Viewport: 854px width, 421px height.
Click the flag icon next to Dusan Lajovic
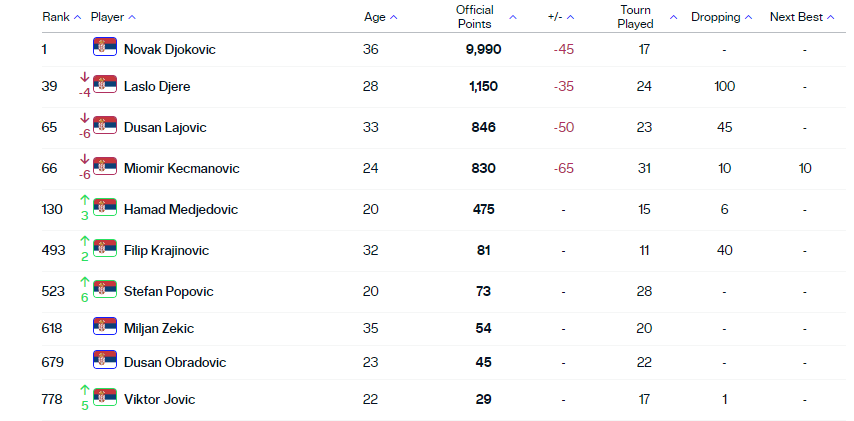click(105, 126)
